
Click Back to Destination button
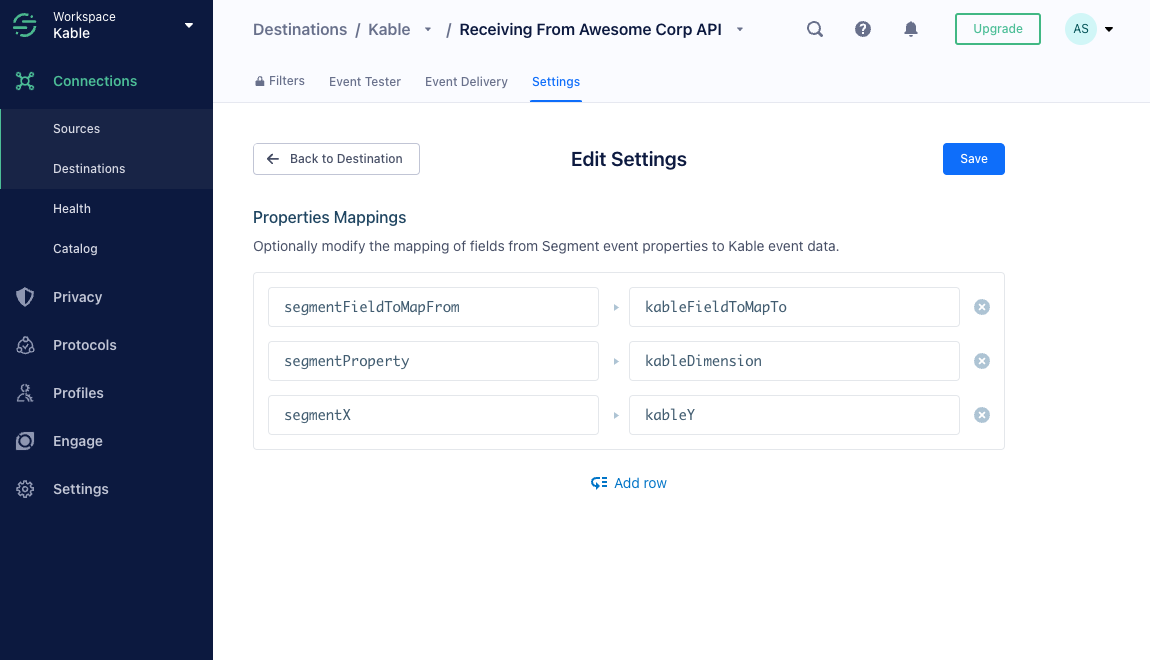[x=336, y=159]
